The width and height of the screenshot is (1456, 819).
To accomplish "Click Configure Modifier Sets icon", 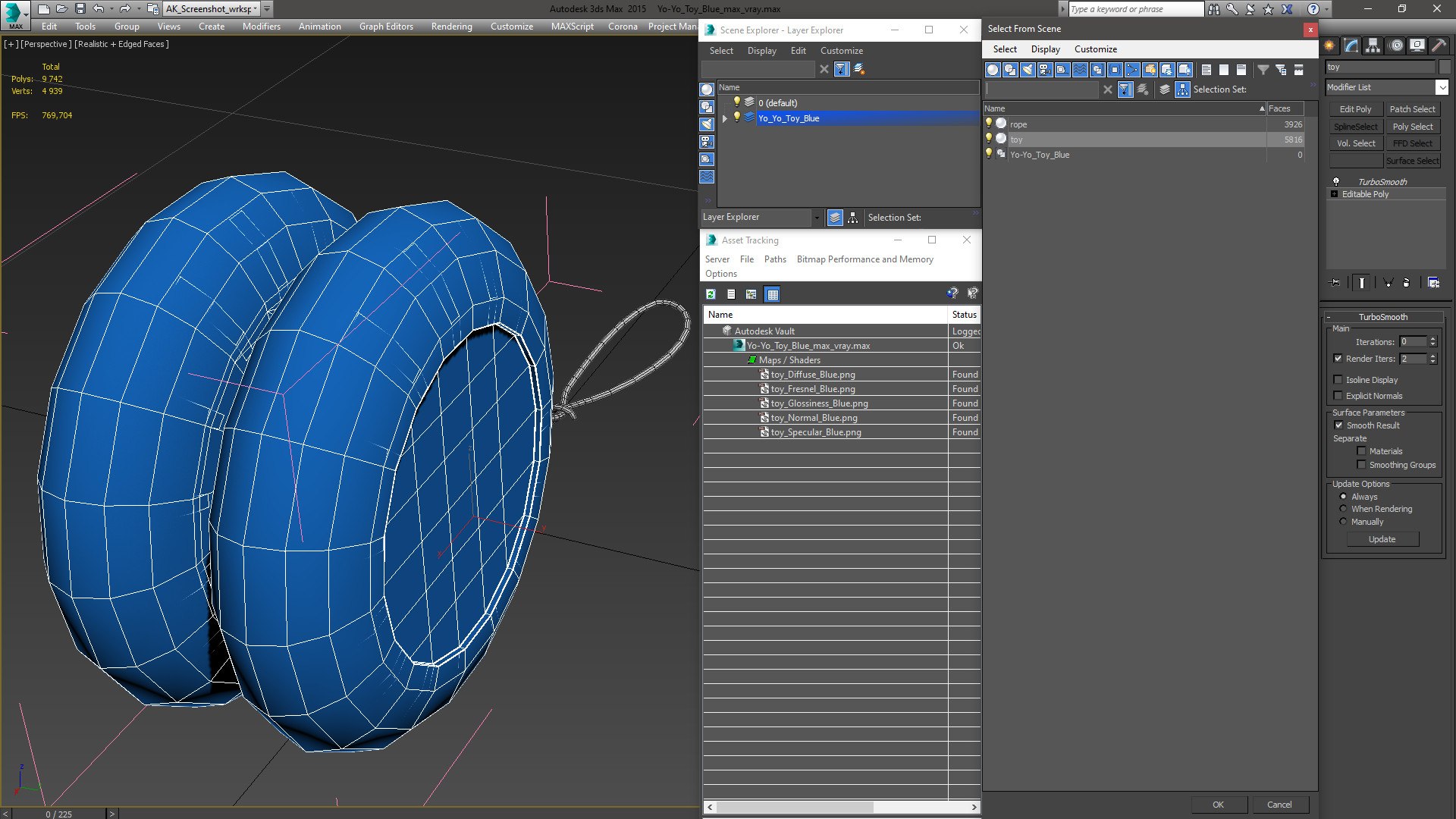I will tap(1433, 283).
